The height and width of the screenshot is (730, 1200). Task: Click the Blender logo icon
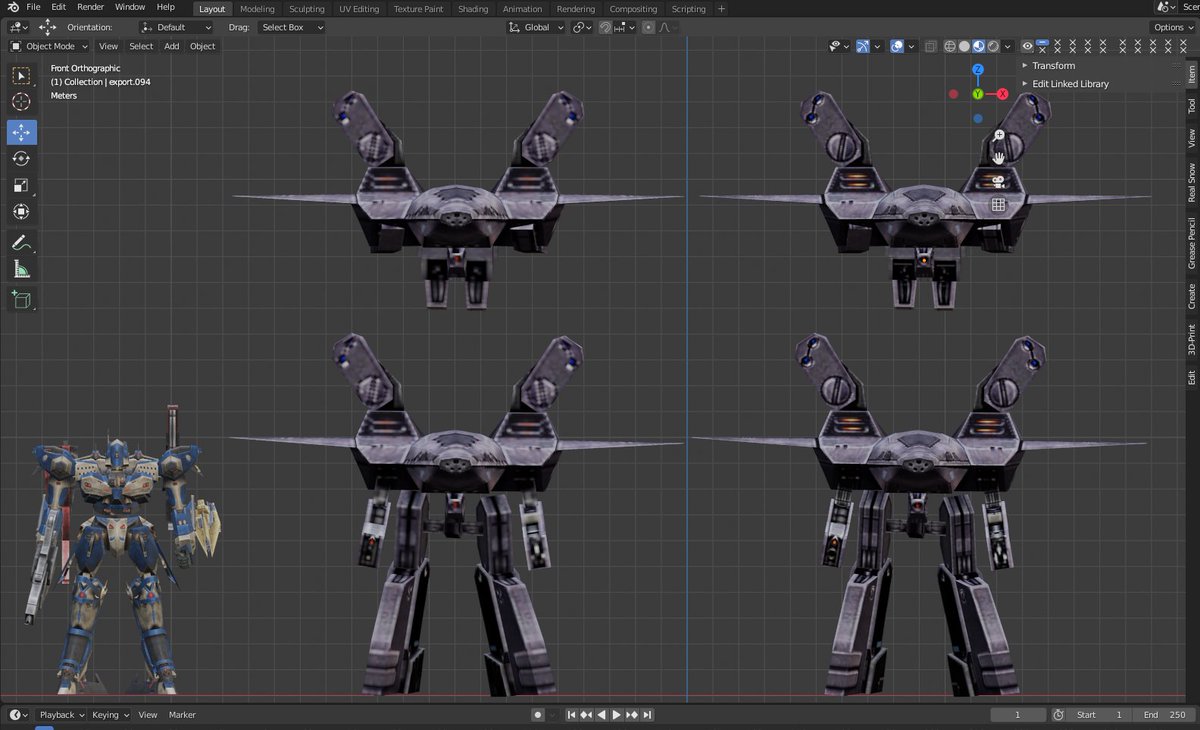[x=13, y=7]
